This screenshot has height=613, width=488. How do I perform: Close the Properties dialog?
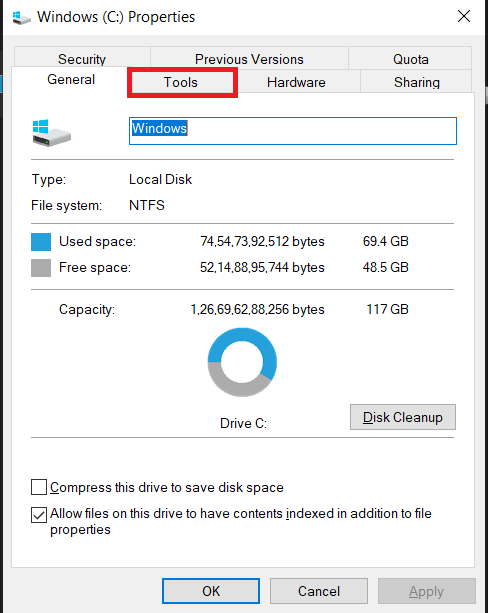[464, 16]
